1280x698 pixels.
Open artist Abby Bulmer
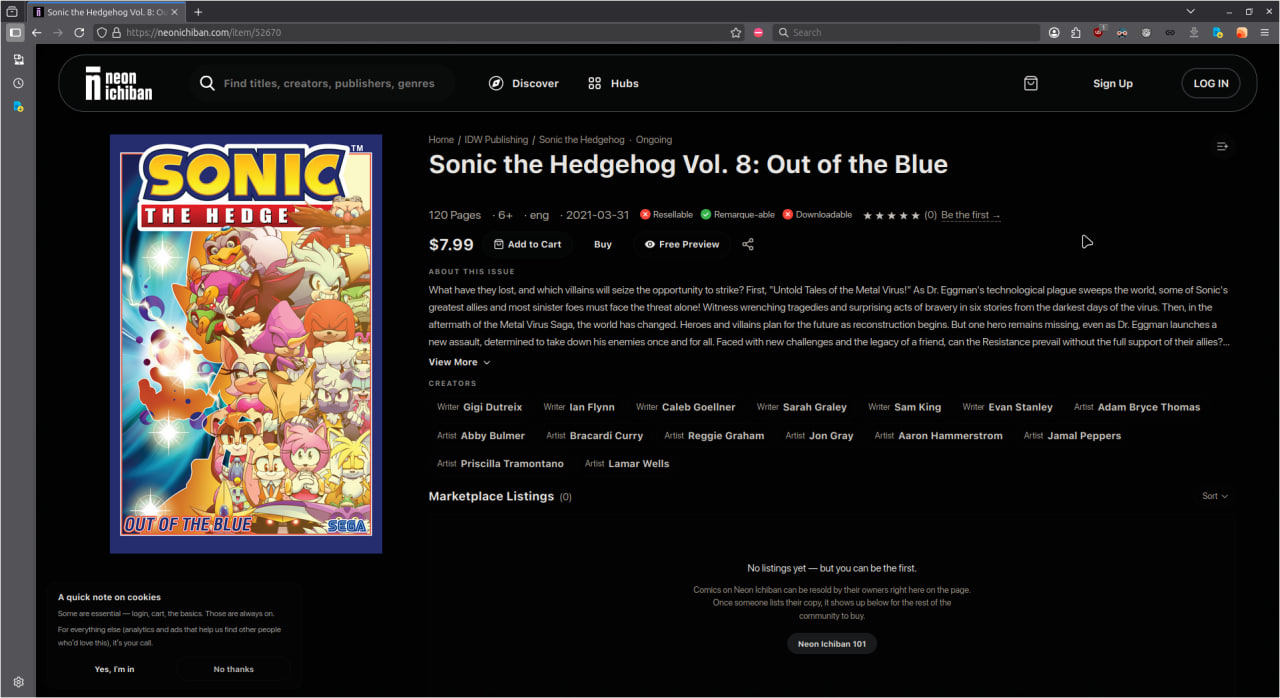[x=481, y=436]
